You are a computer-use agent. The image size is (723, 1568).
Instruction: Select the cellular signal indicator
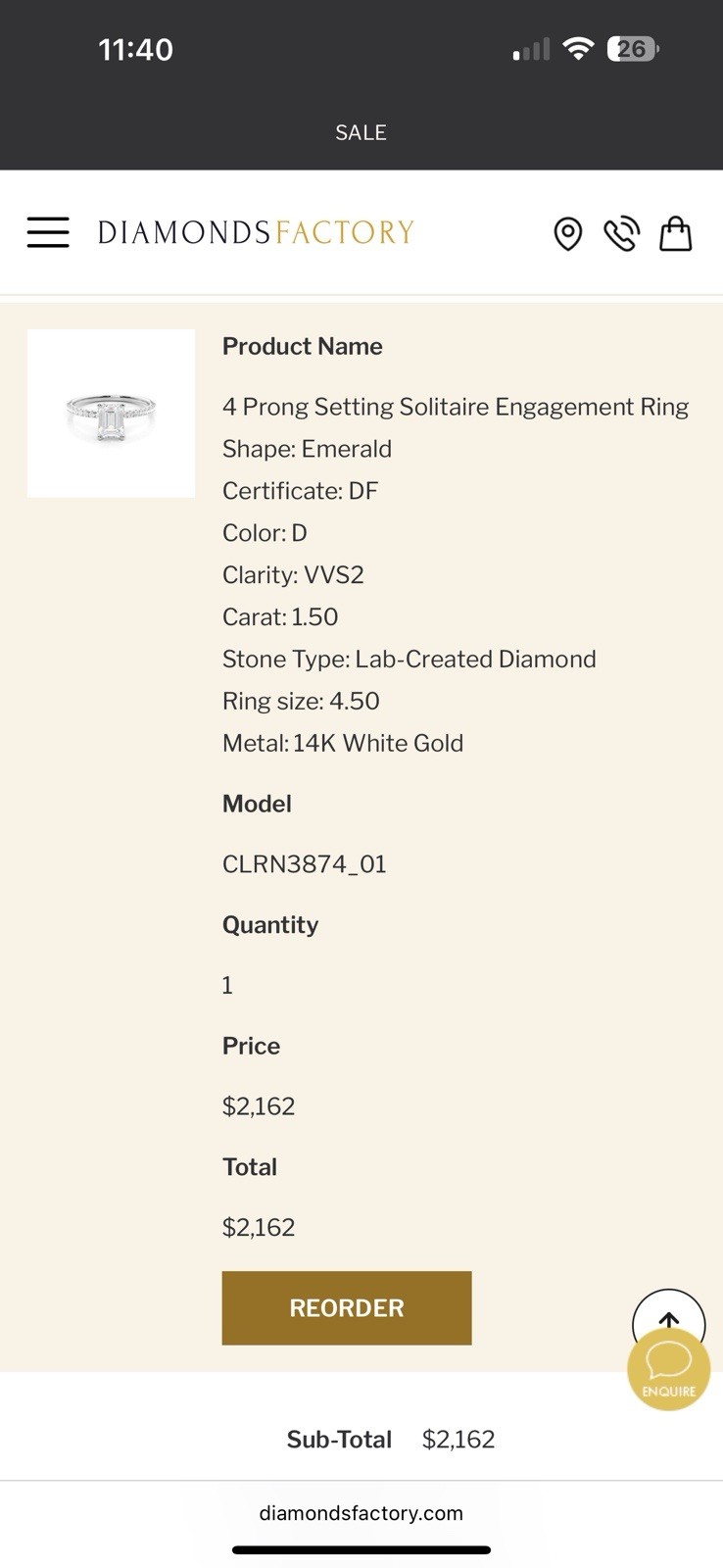[529, 47]
